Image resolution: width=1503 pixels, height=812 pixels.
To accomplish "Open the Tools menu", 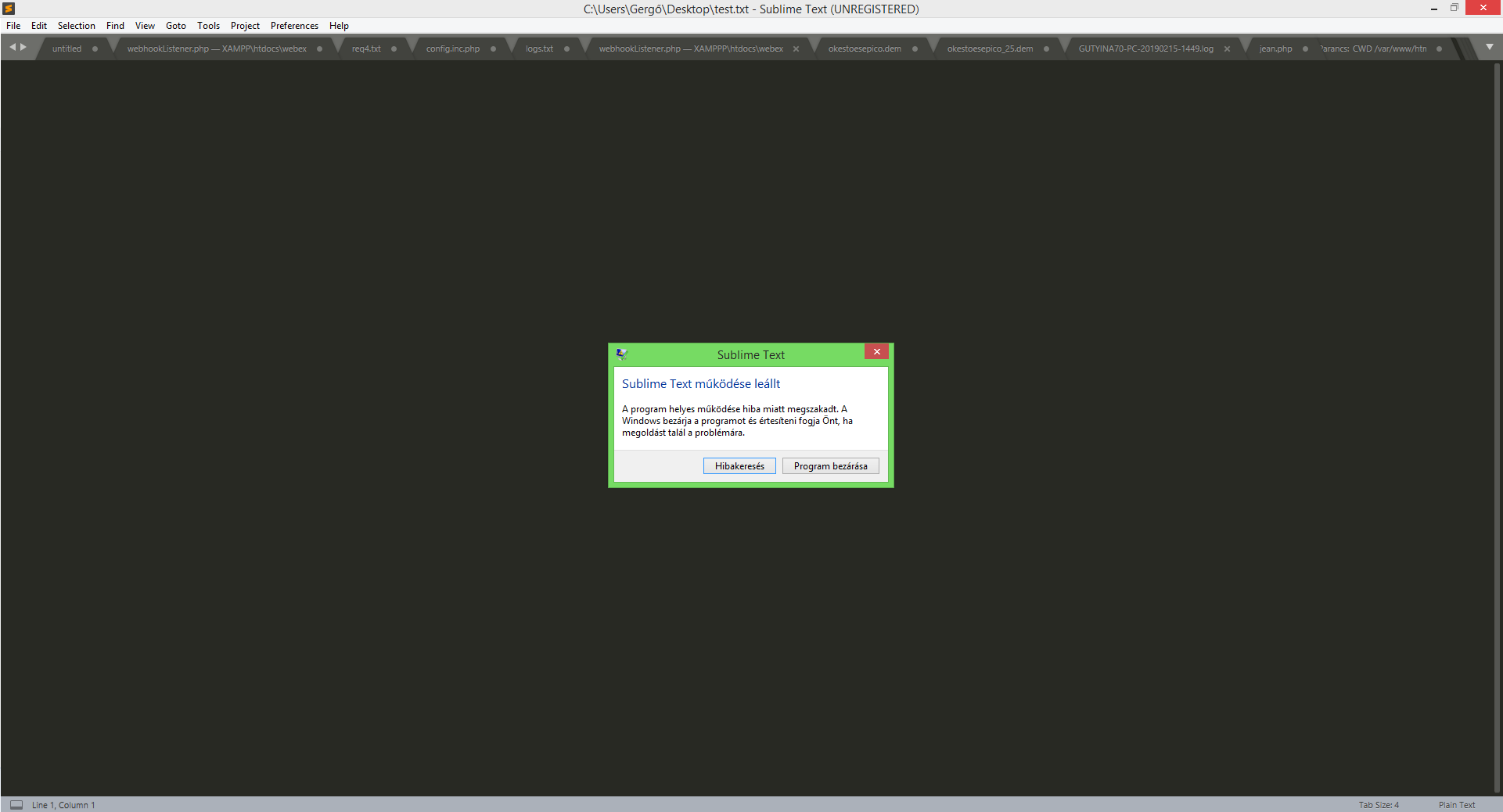I will tap(208, 26).
